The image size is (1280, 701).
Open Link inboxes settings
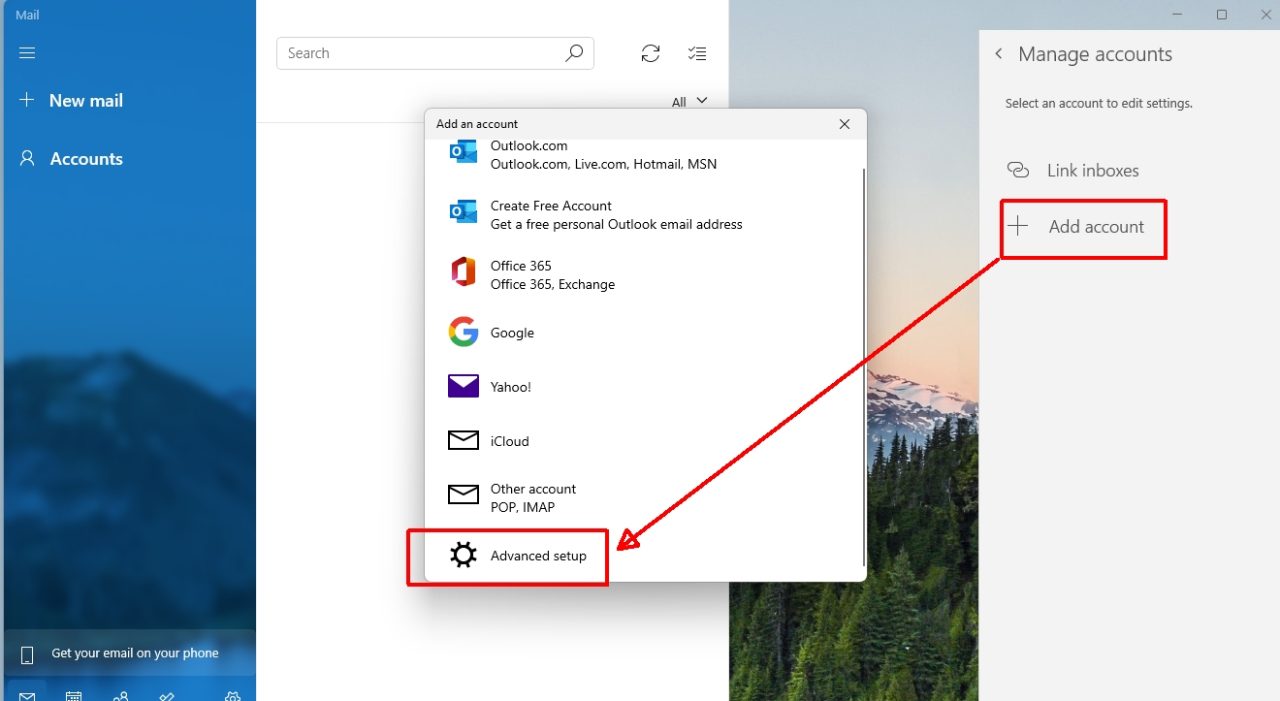[x=1092, y=170]
